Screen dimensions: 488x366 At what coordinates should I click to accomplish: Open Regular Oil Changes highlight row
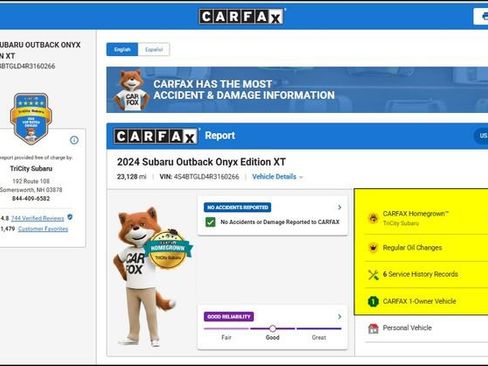(426, 248)
